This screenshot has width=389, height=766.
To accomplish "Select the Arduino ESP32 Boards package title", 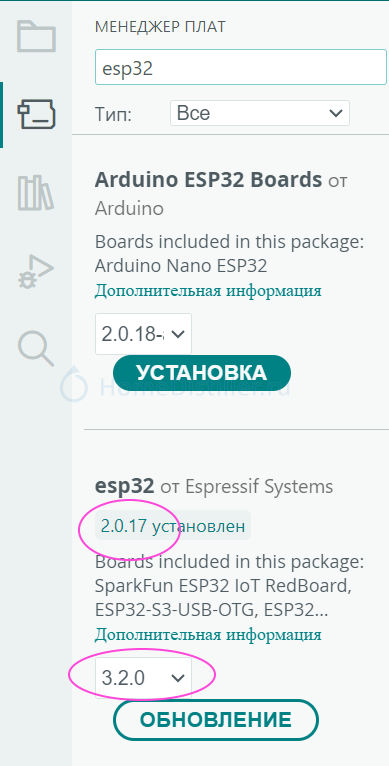I will 208,180.
